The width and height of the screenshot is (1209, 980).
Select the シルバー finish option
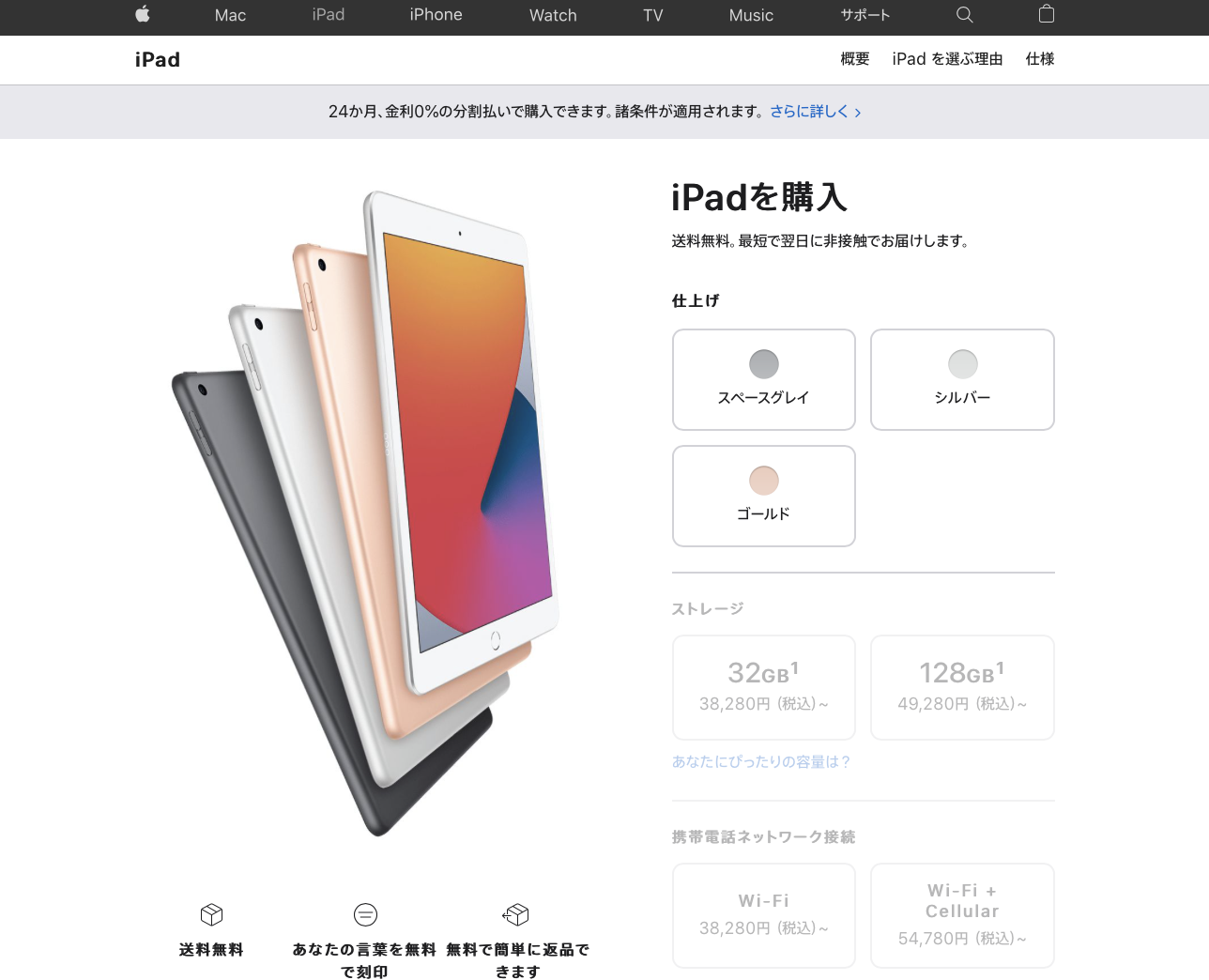pyautogui.click(x=962, y=379)
